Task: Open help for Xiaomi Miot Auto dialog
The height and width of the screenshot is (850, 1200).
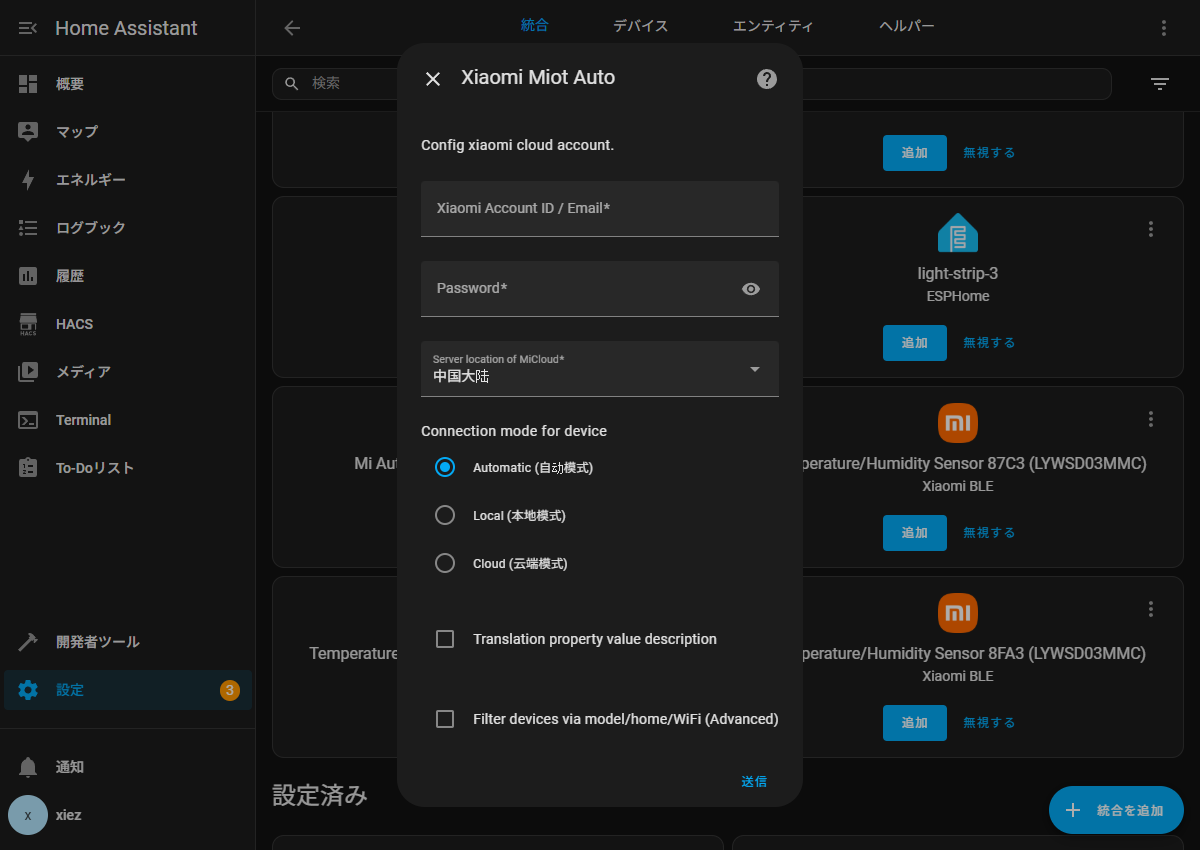Action: [x=767, y=79]
